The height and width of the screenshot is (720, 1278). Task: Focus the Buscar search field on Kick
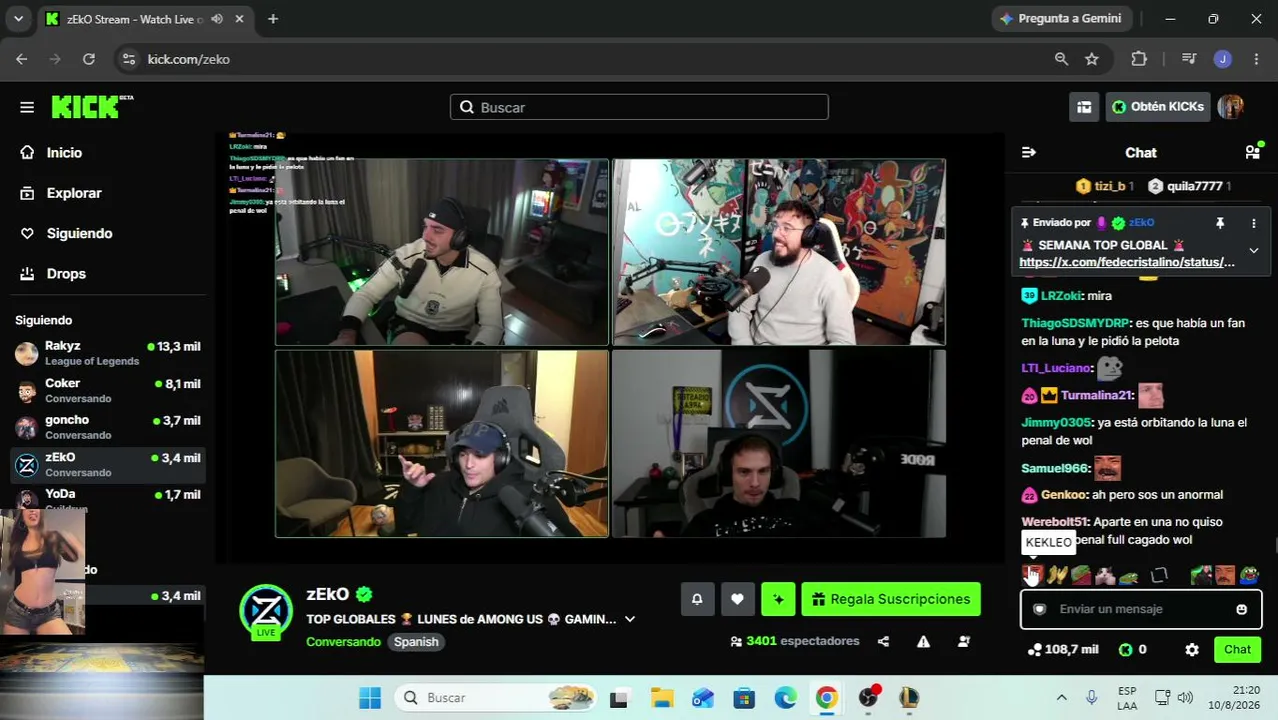tap(639, 107)
